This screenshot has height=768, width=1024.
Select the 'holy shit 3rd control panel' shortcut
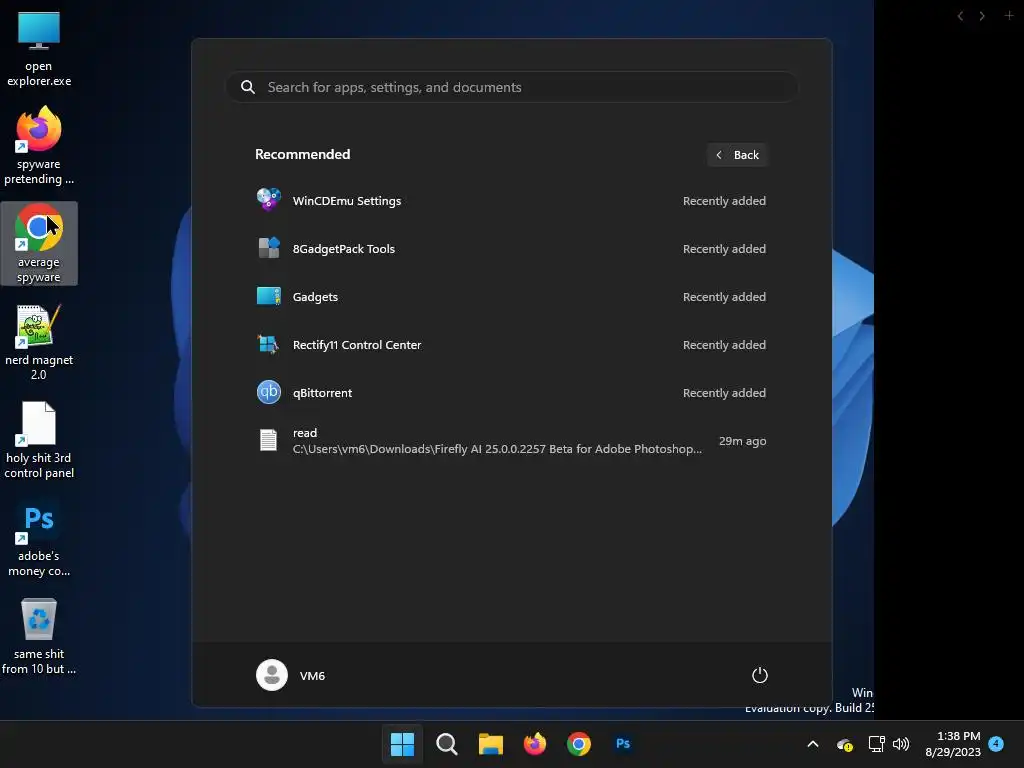point(39,440)
